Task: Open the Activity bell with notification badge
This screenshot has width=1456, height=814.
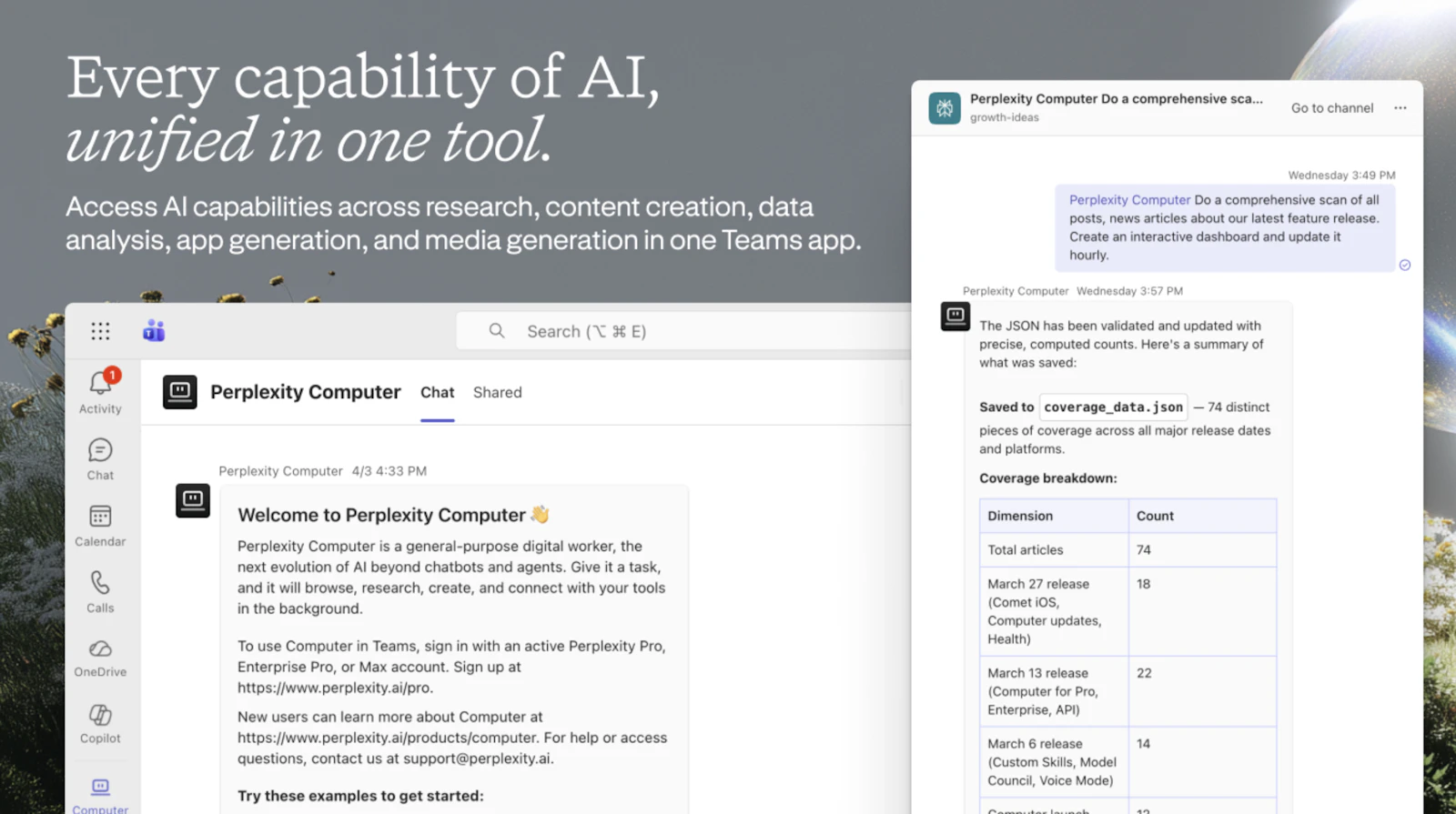Action: pyautogui.click(x=100, y=392)
